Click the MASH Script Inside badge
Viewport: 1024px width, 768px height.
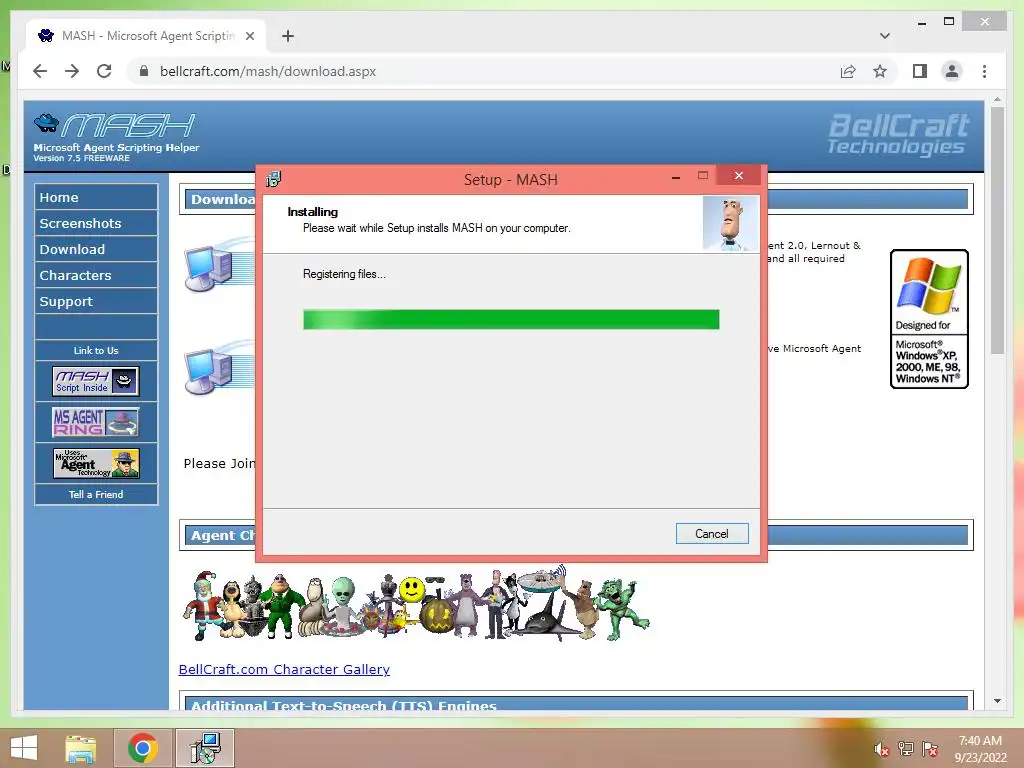(96, 381)
